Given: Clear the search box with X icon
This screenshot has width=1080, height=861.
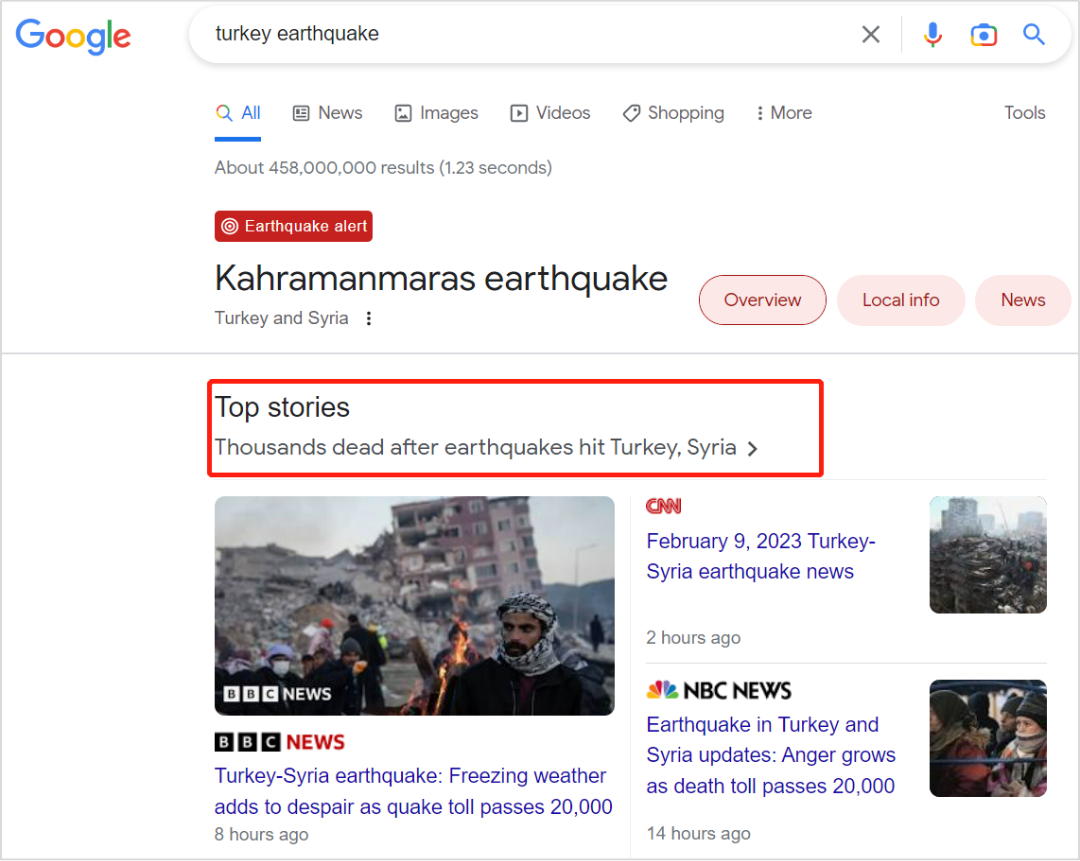Looking at the screenshot, I should pyautogui.click(x=871, y=35).
